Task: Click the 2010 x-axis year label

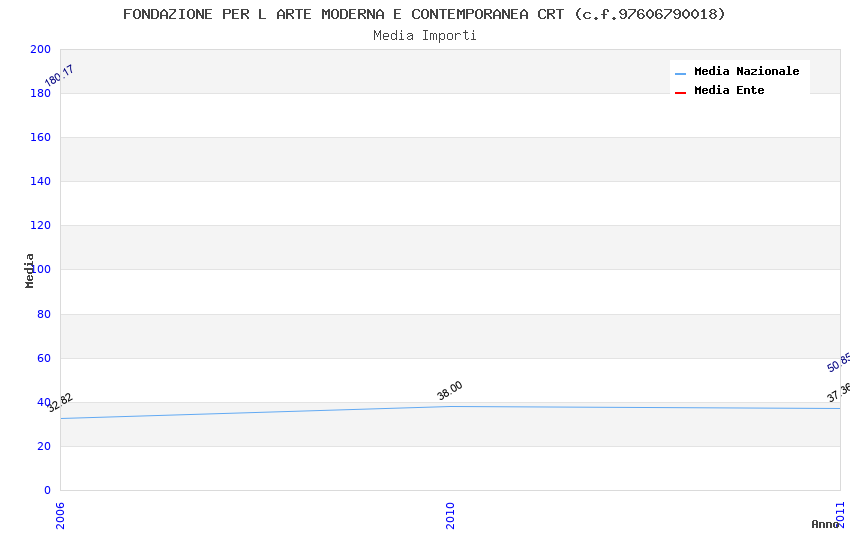Action: (450, 515)
